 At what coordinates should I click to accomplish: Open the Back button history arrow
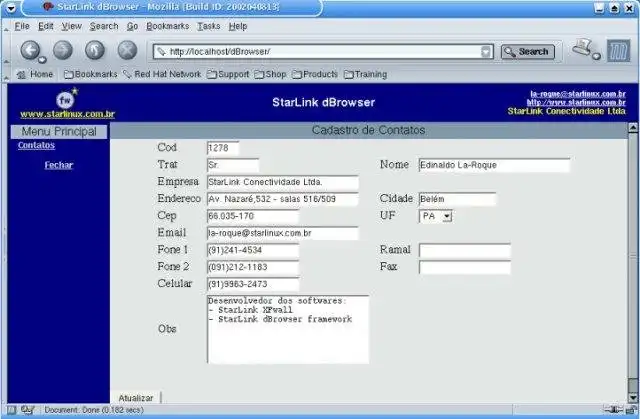tap(42, 60)
